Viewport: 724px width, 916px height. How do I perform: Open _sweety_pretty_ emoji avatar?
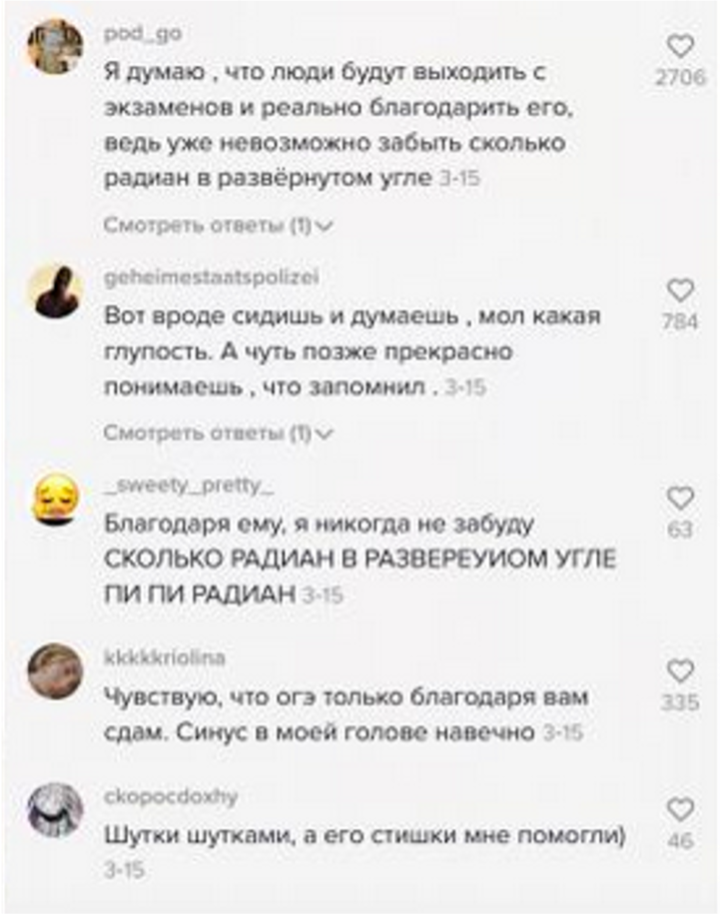coord(55,497)
